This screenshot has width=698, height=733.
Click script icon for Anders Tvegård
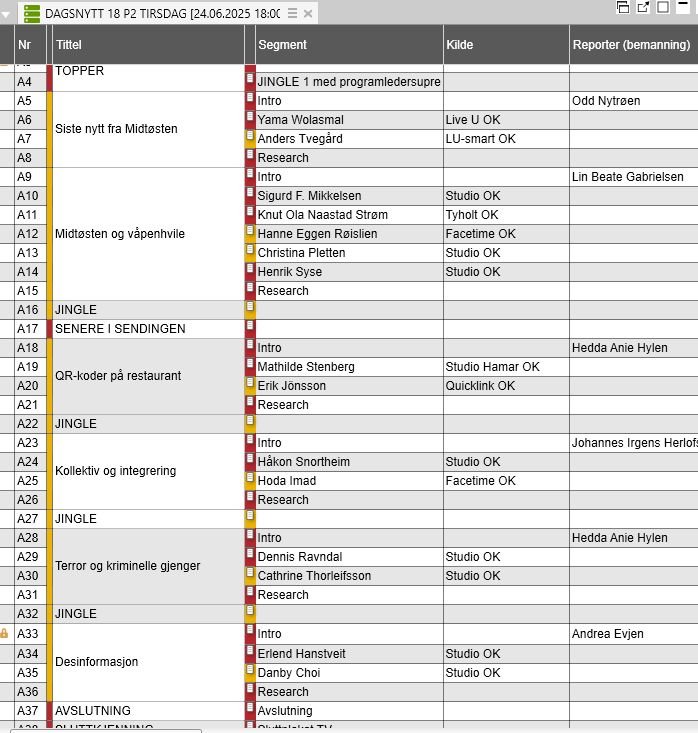250,136
